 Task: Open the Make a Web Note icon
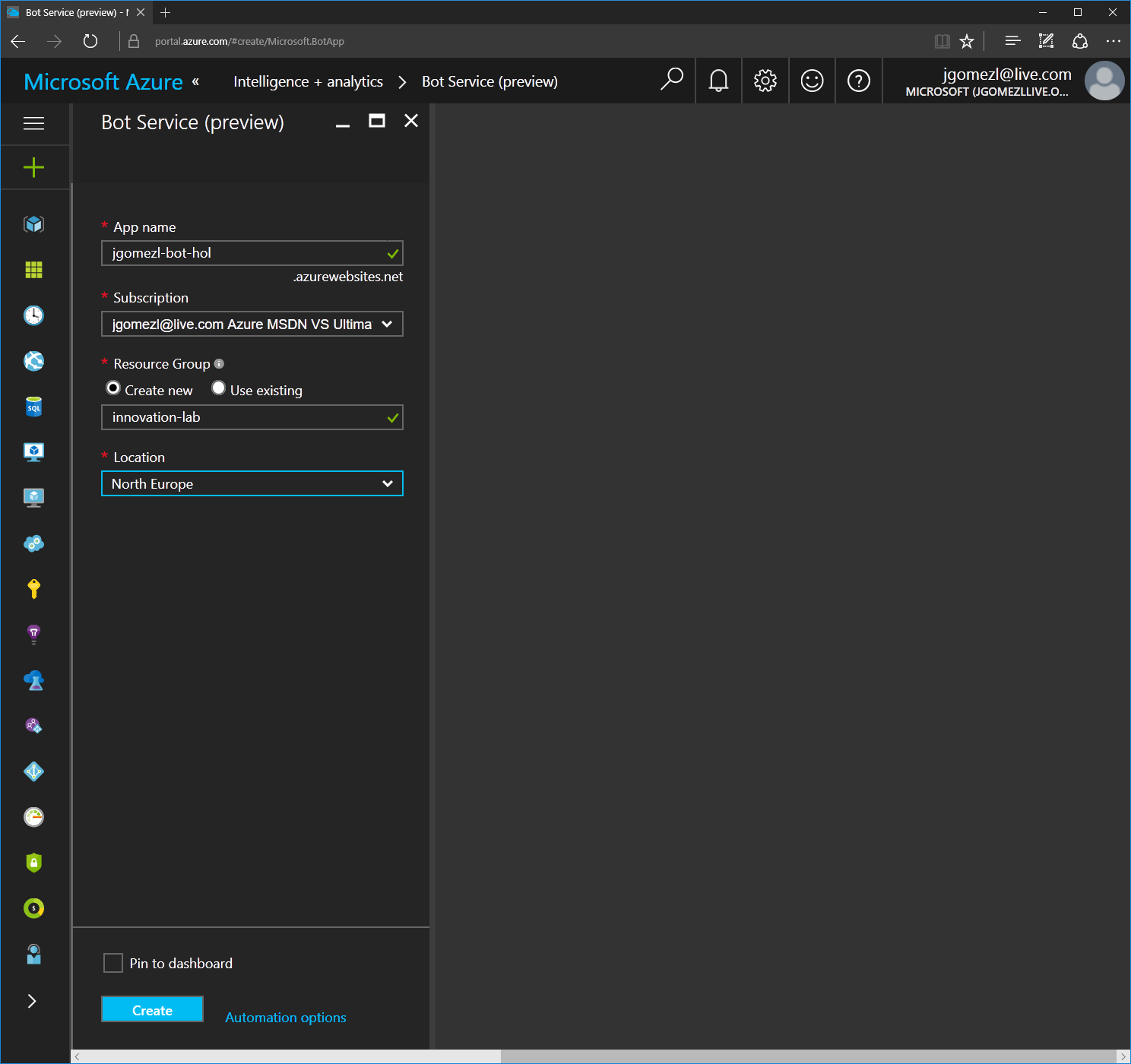[x=1046, y=41]
